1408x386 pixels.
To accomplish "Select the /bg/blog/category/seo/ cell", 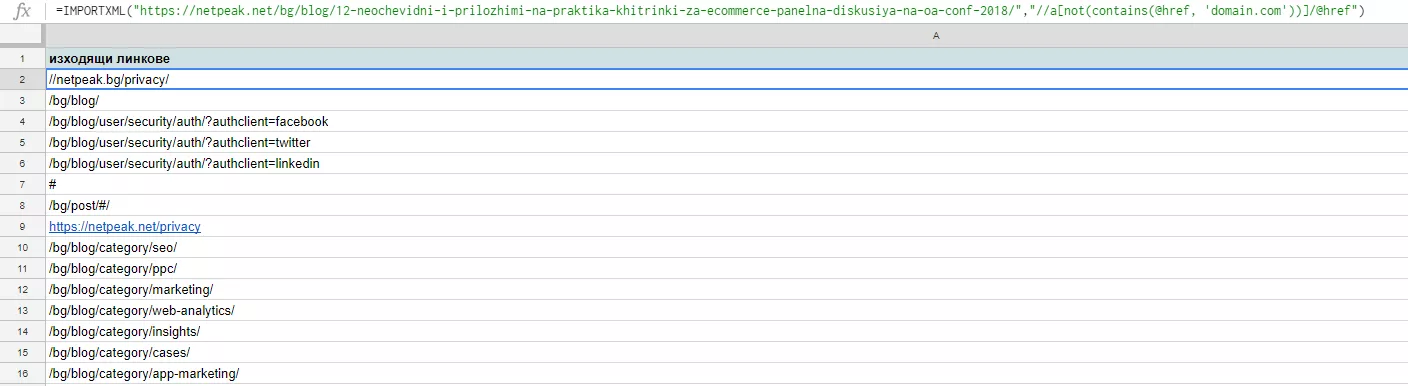I will [727, 248].
